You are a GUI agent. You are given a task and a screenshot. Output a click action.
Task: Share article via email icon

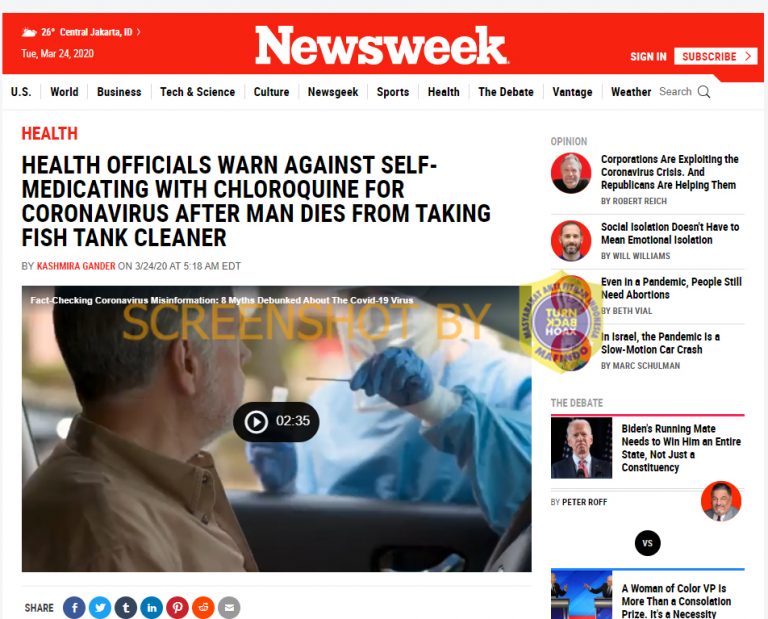pos(229,607)
